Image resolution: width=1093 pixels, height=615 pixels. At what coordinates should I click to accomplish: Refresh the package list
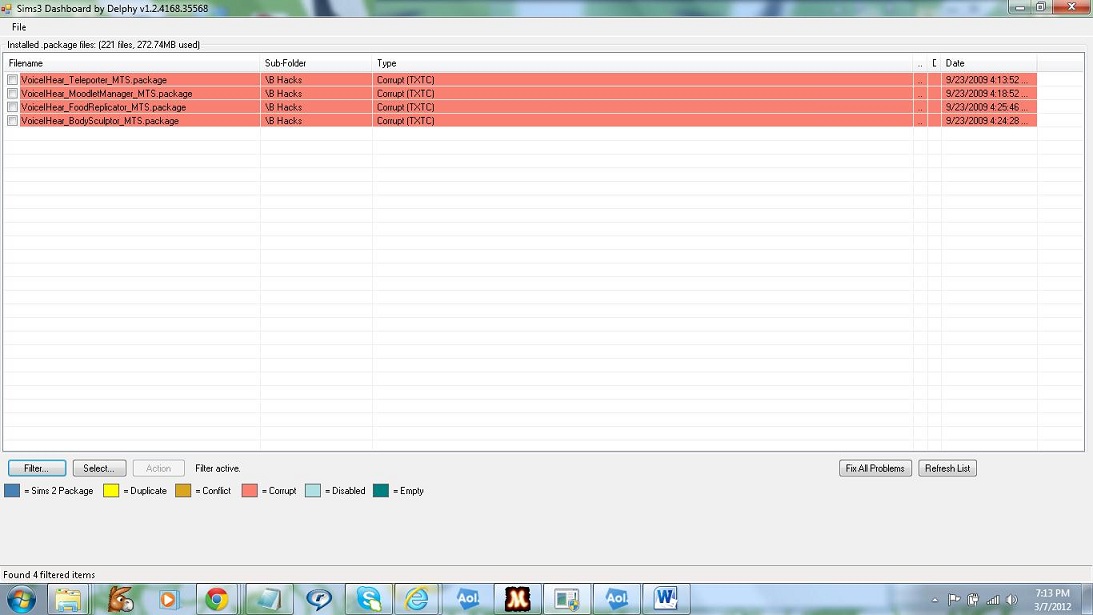[946, 468]
